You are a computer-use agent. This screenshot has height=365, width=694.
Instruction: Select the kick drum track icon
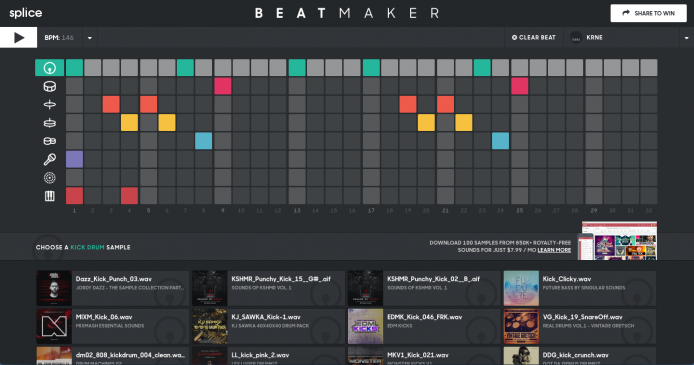[x=50, y=68]
